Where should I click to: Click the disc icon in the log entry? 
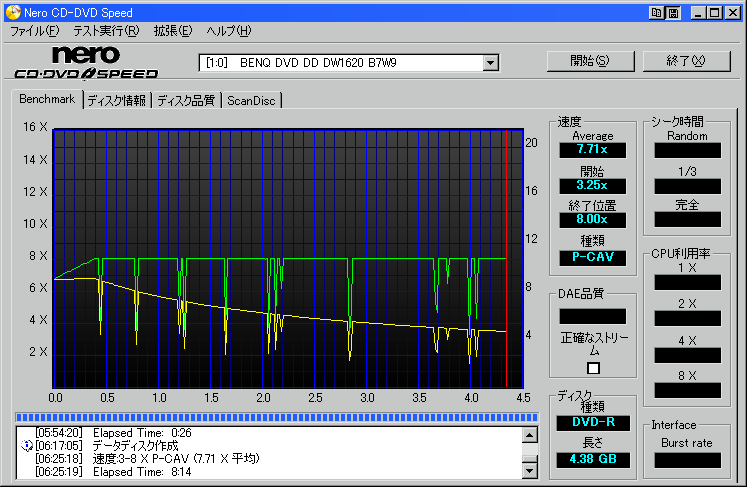coord(26,444)
